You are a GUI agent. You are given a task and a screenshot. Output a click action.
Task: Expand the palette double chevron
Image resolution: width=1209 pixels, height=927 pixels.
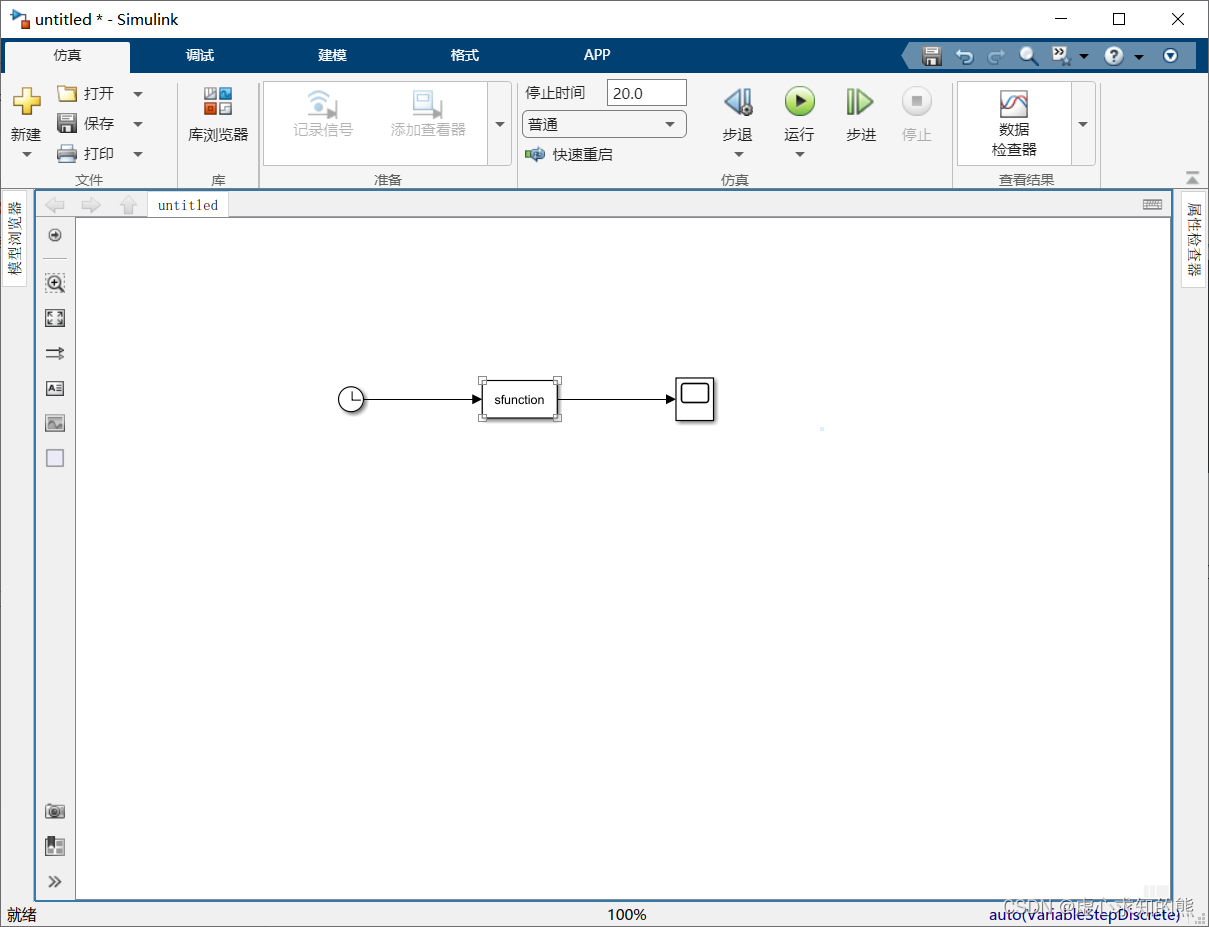(x=55, y=881)
